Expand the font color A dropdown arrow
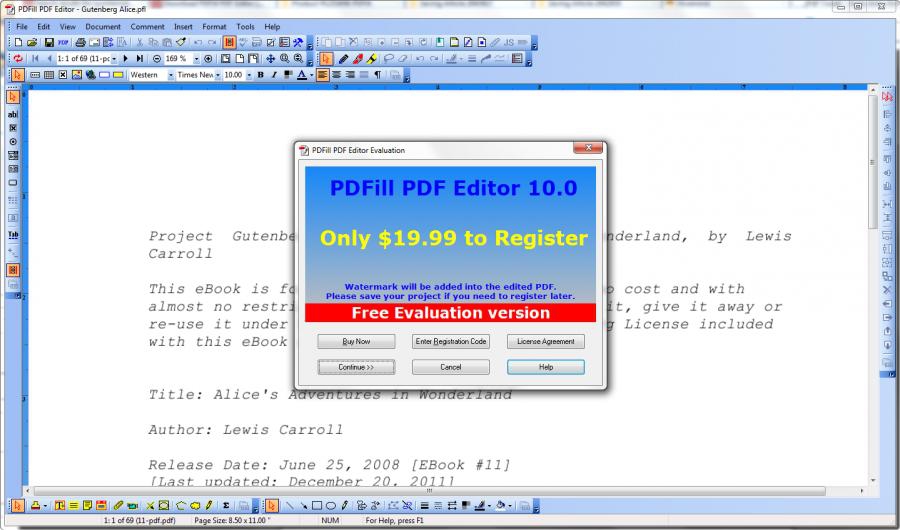Screen dimensions: 900x530 [x=311, y=75]
